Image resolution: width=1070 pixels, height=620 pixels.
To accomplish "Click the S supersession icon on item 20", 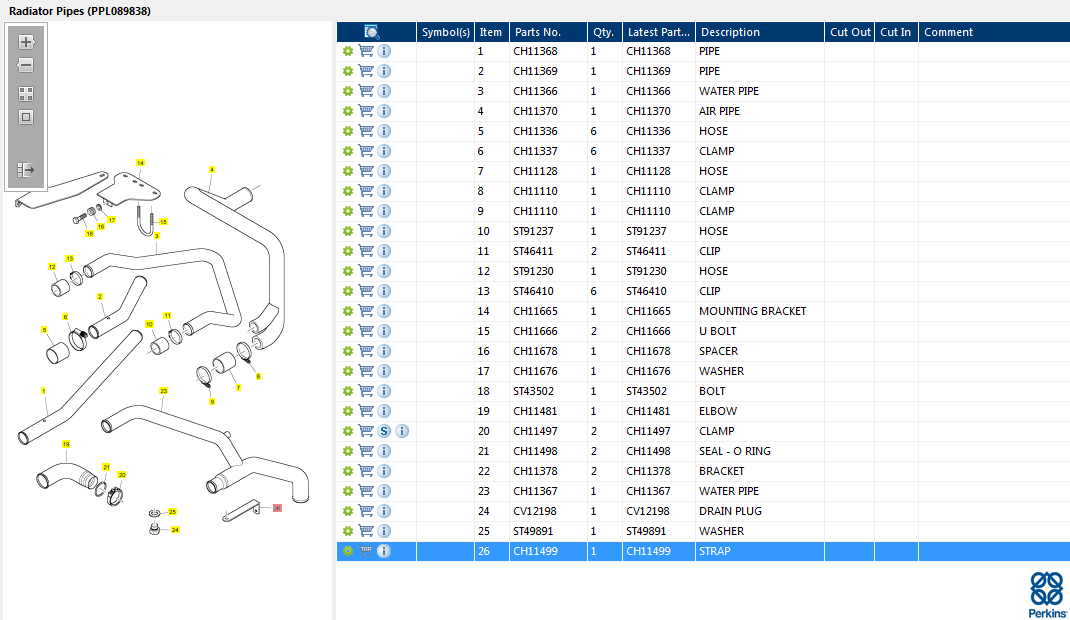I will (x=384, y=431).
